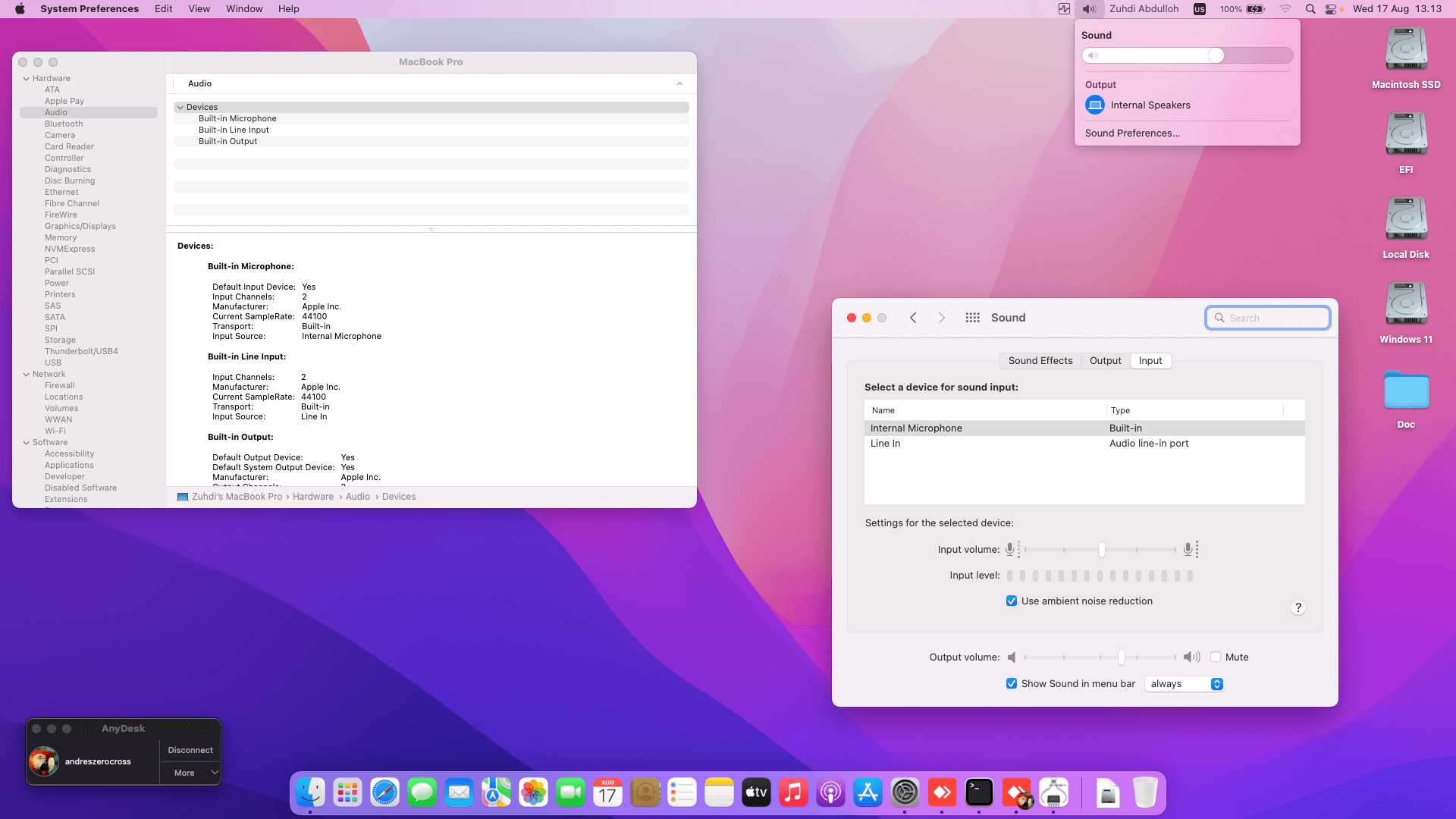Open Terminal from the dock

point(979,793)
